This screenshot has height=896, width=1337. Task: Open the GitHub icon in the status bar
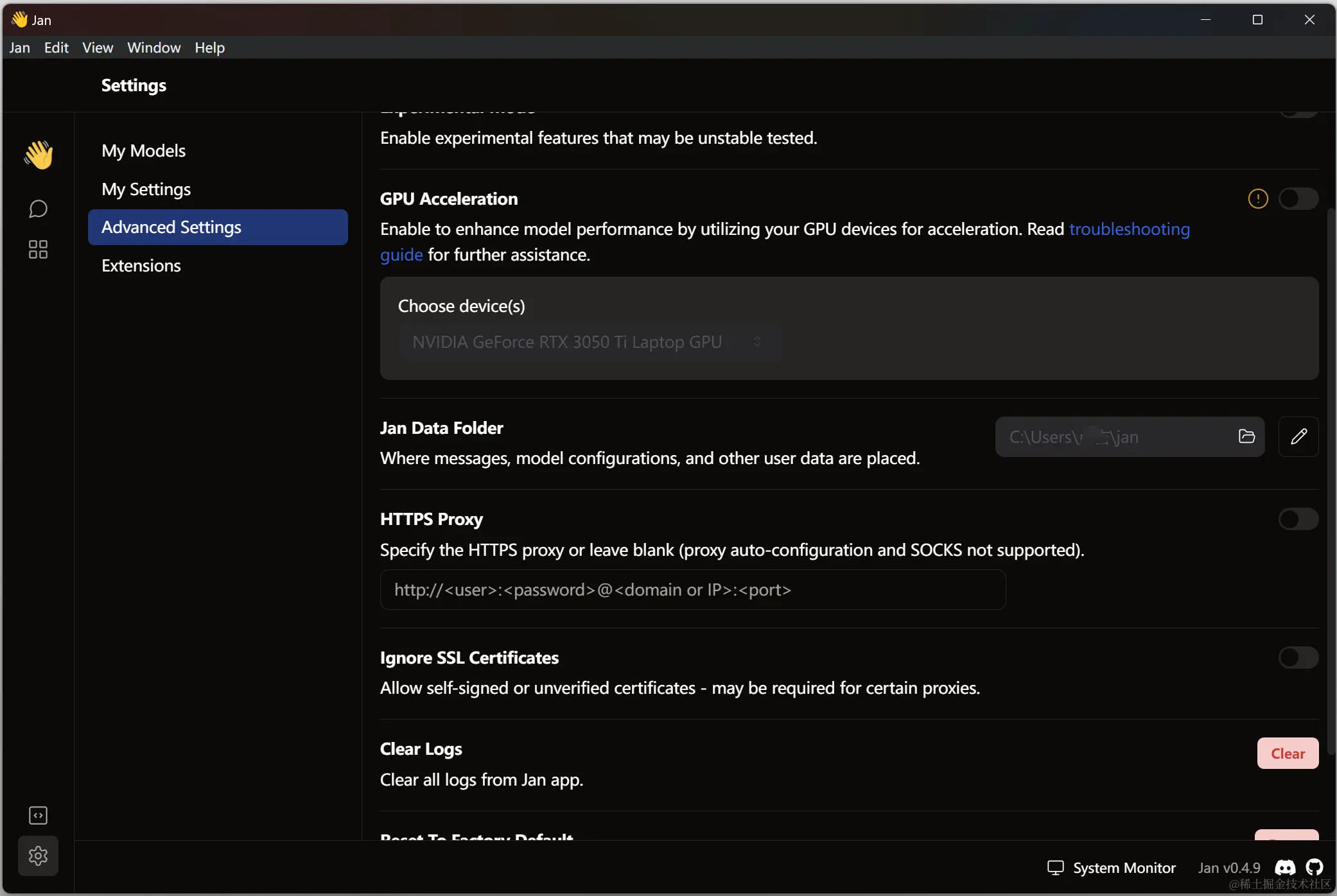click(x=1315, y=868)
